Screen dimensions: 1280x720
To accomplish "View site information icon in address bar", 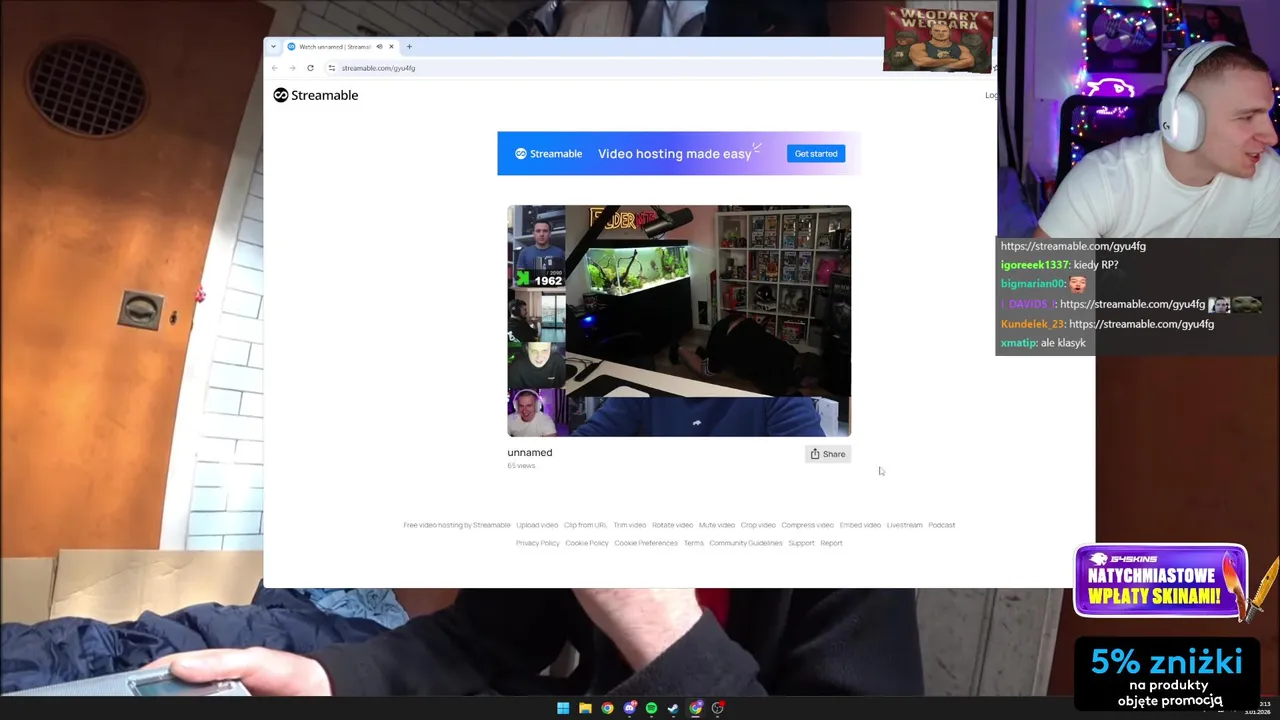I will coord(332,68).
